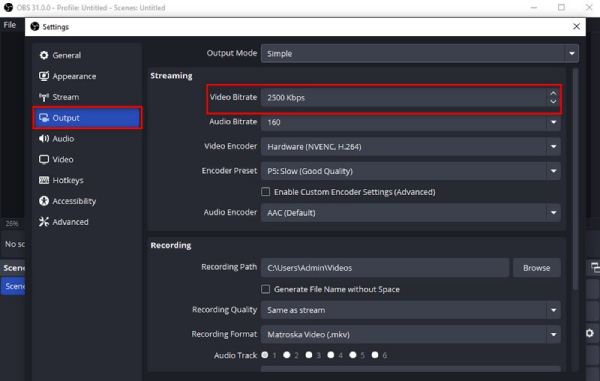Open the Audio settings category
This screenshot has width=600, height=381.
pos(87,138)
